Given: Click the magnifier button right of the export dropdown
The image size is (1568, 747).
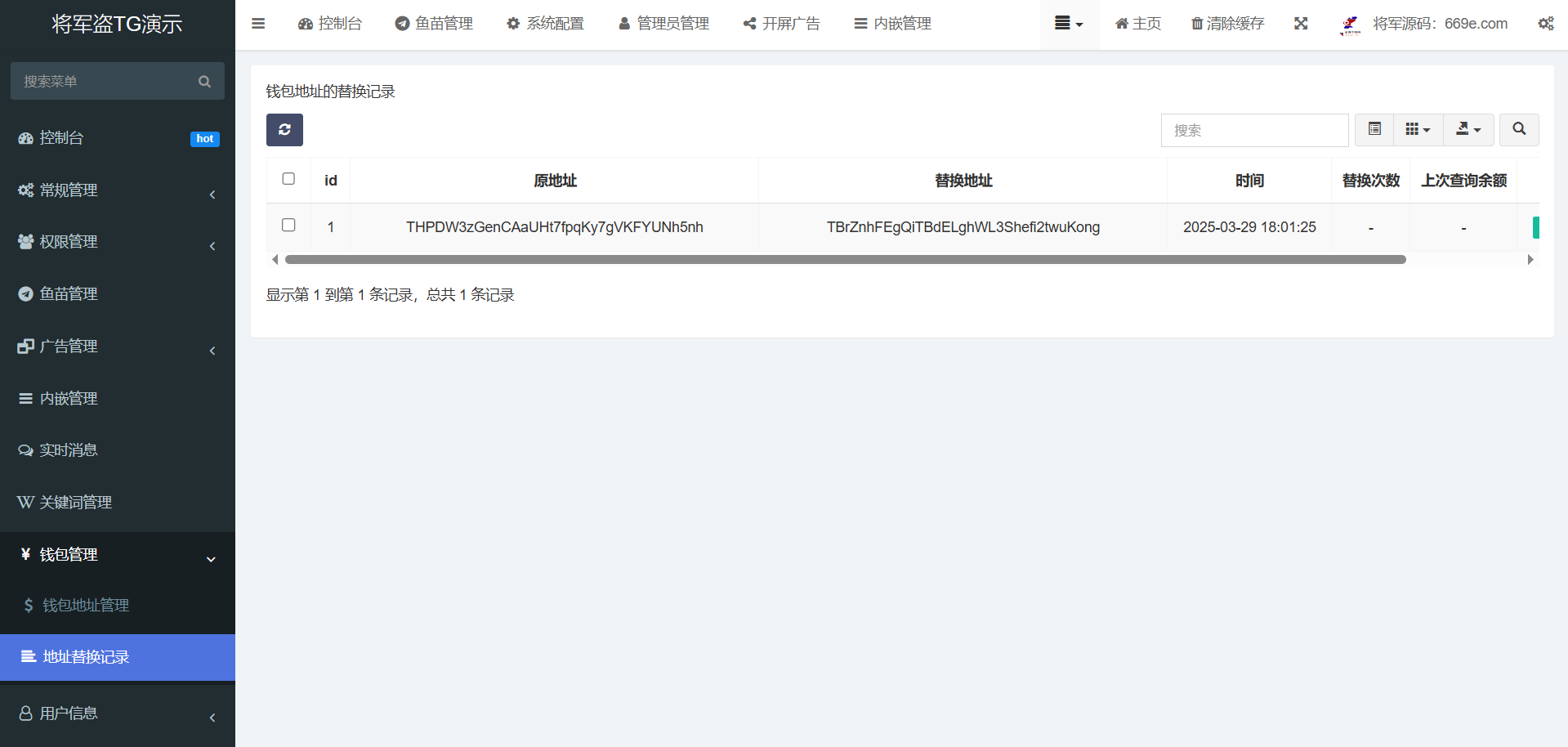Looking at the screenshot, I should [1519, 130].
